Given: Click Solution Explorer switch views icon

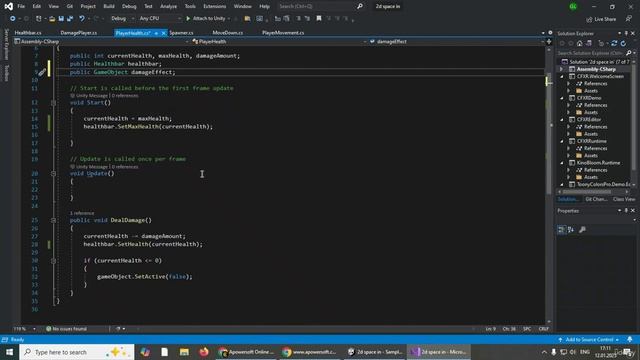Looking at the screenshot, I should click(589, 43).
